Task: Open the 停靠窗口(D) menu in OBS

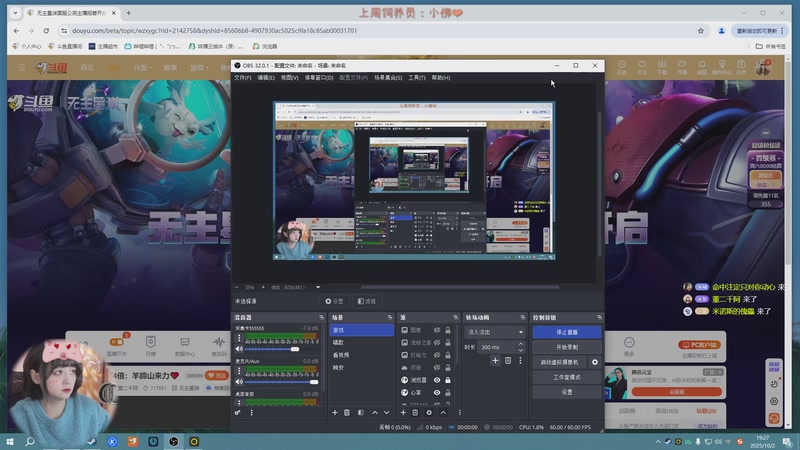Action: [319, 78]
